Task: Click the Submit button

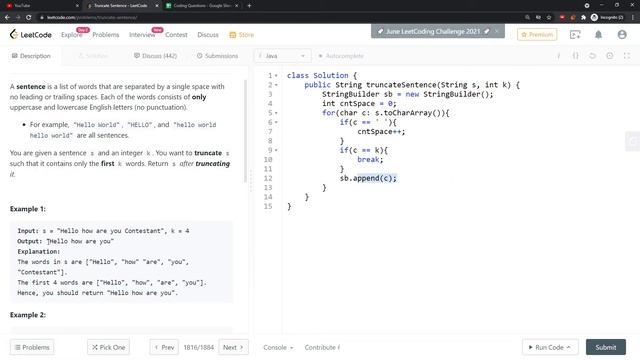Action: (x=606, y=347)
